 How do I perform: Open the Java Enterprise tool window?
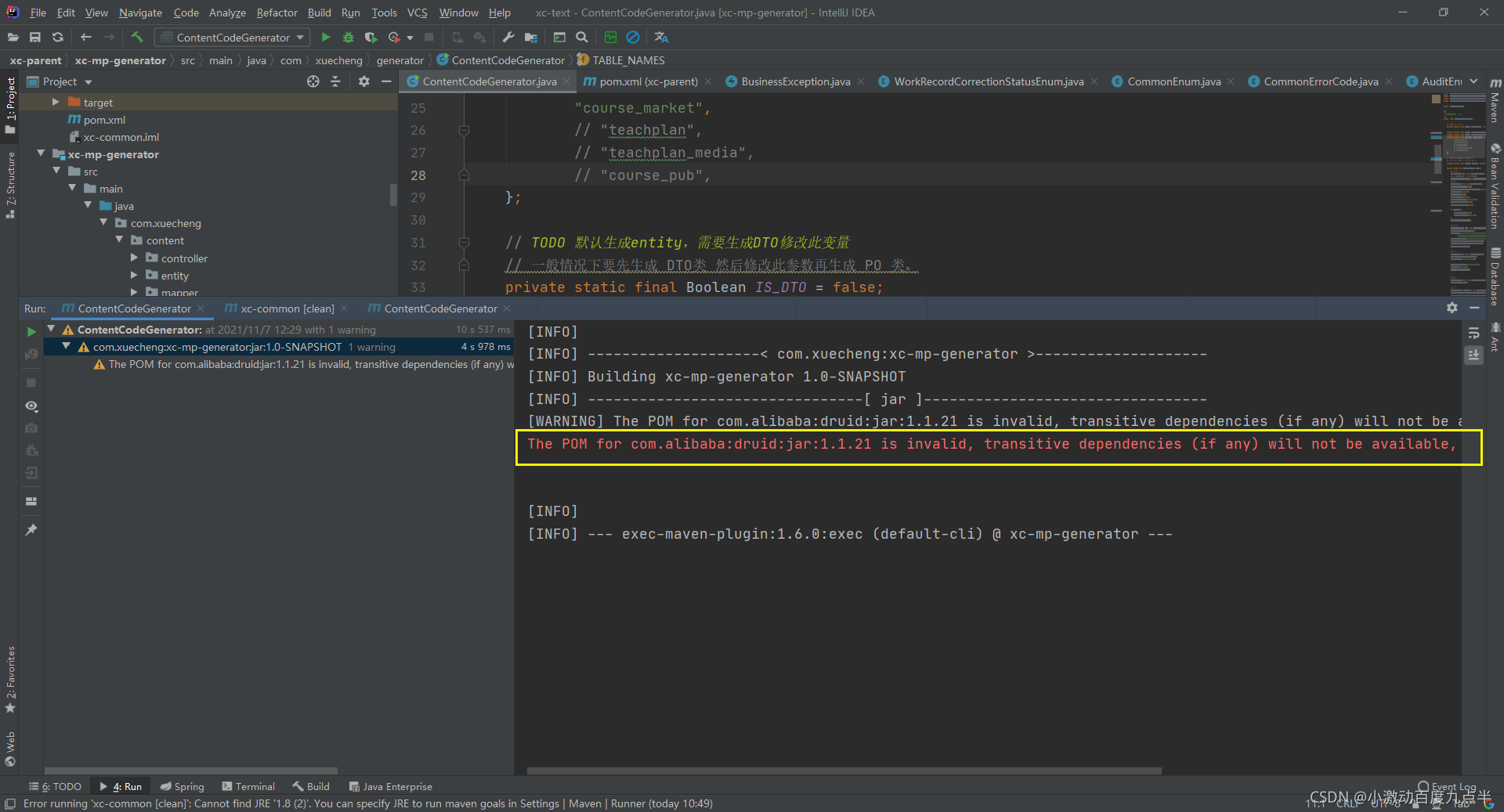click(x=390, y=786)
